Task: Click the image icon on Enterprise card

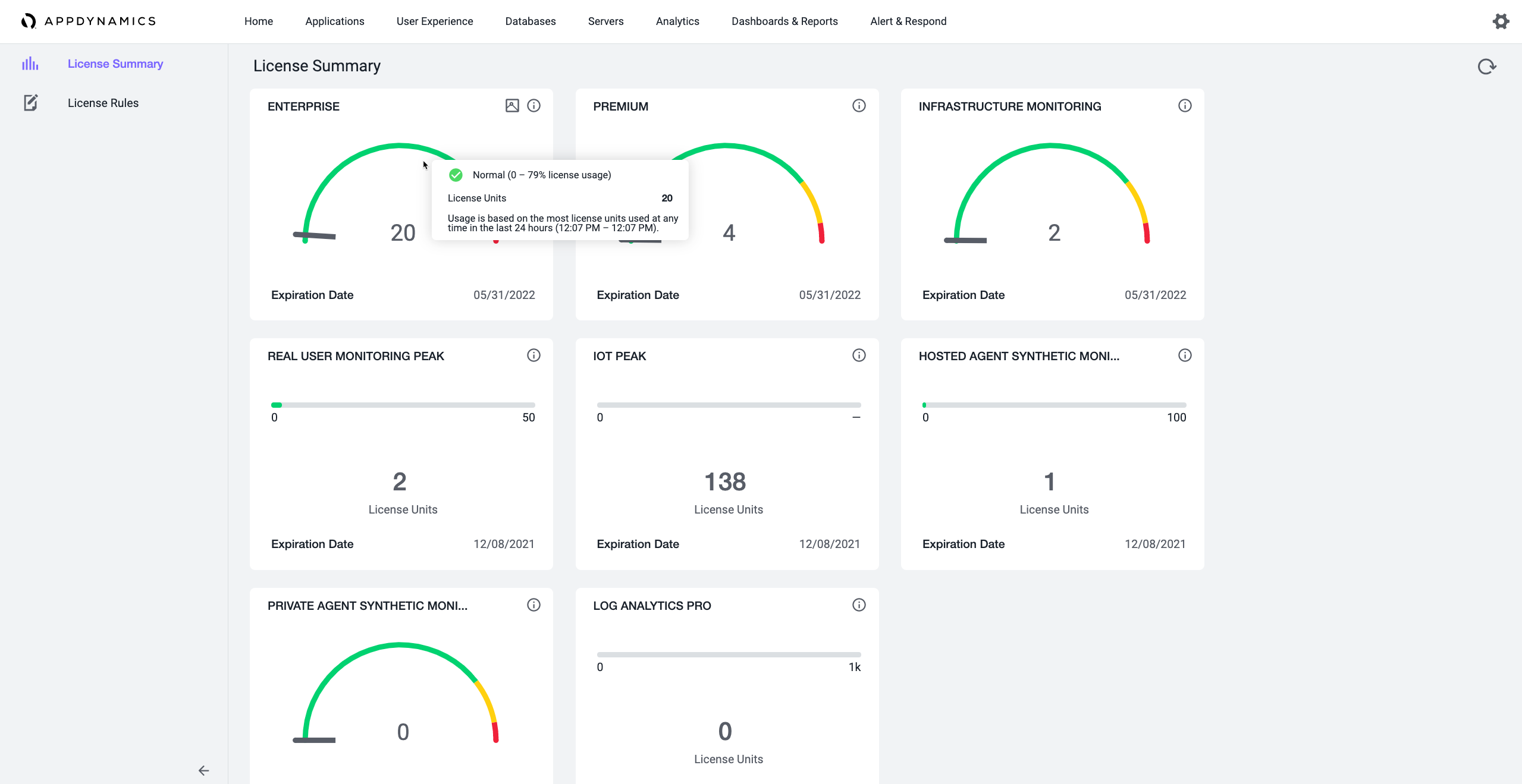Action: pos(512,106)
